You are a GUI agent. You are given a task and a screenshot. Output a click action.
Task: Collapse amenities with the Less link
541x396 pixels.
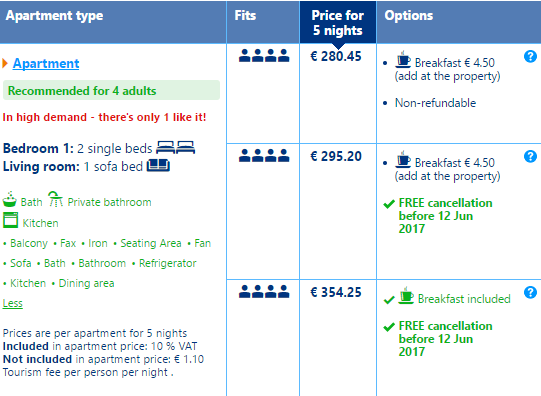tap(12, 303)
